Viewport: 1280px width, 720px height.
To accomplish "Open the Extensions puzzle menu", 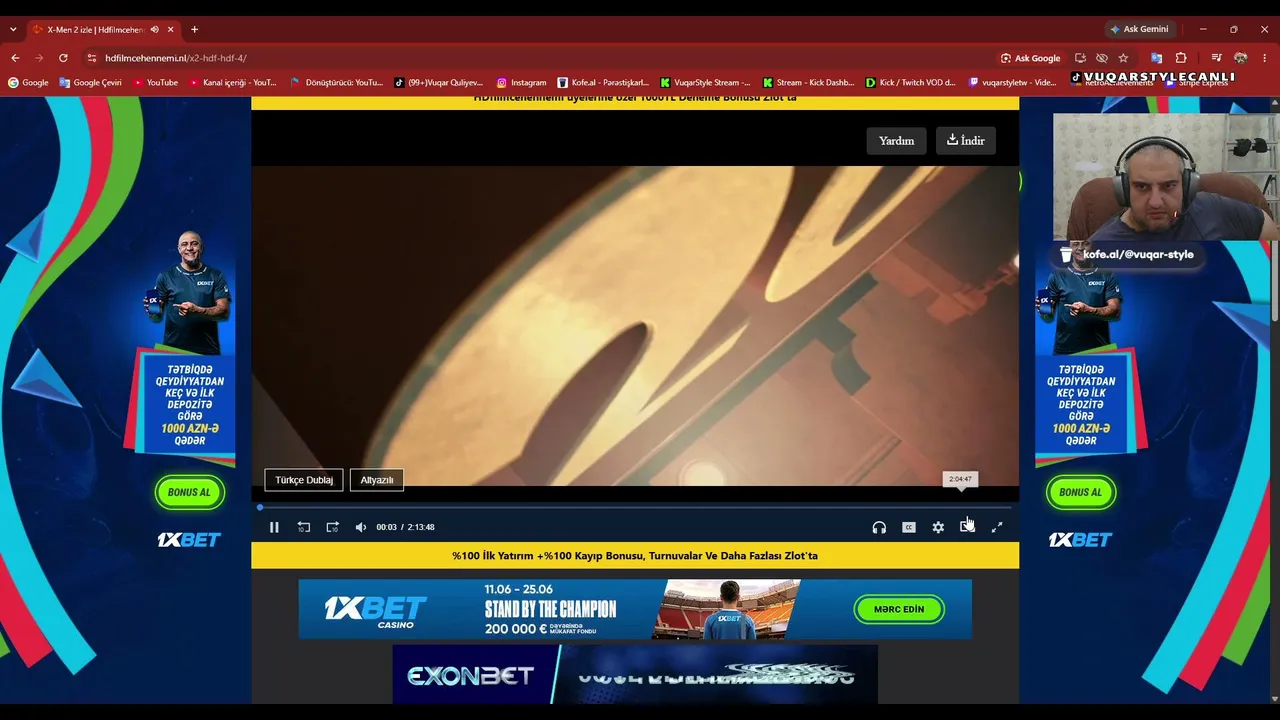I will tap(1181, 58).
